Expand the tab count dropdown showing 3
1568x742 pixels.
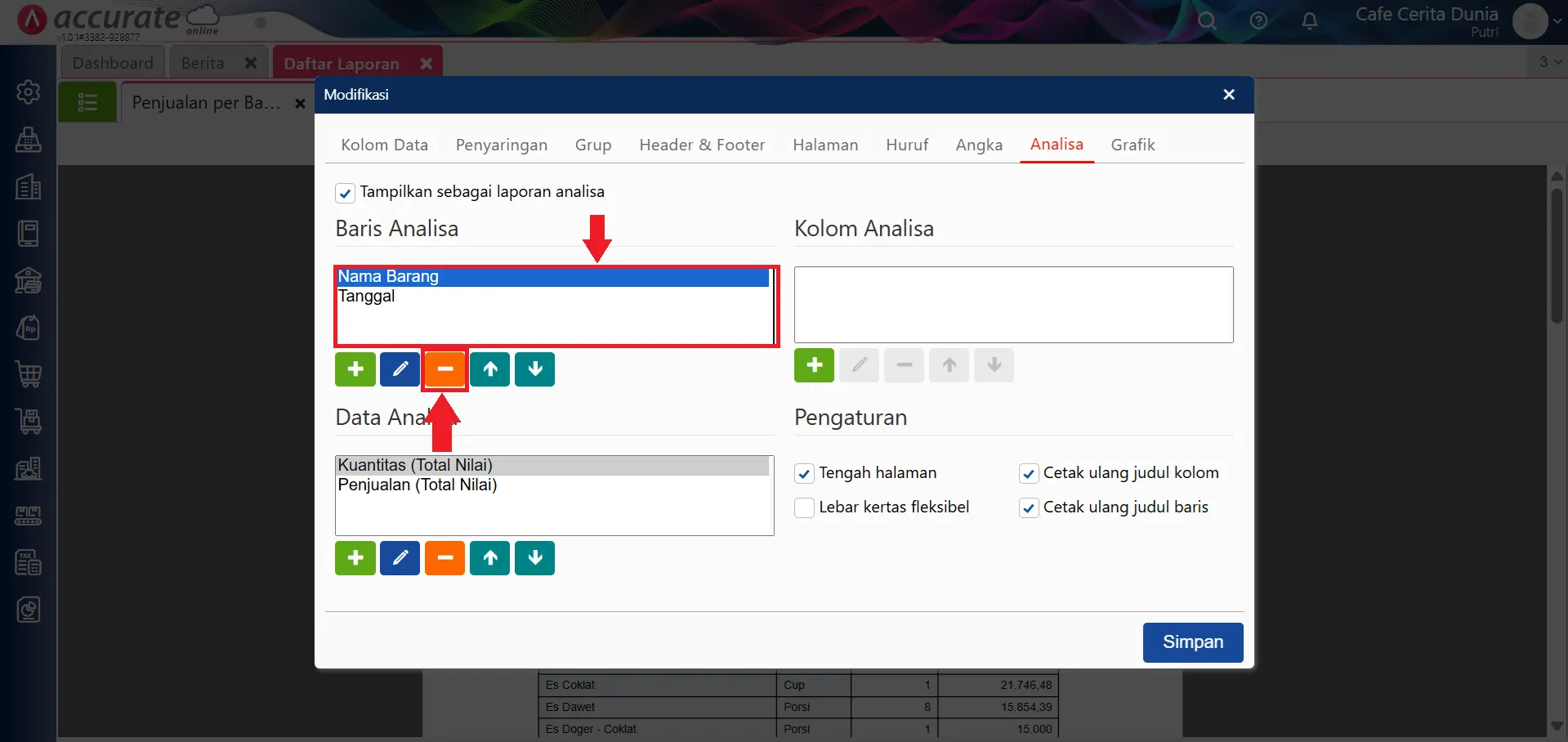pyautogui.click(x=1549, y=62)
